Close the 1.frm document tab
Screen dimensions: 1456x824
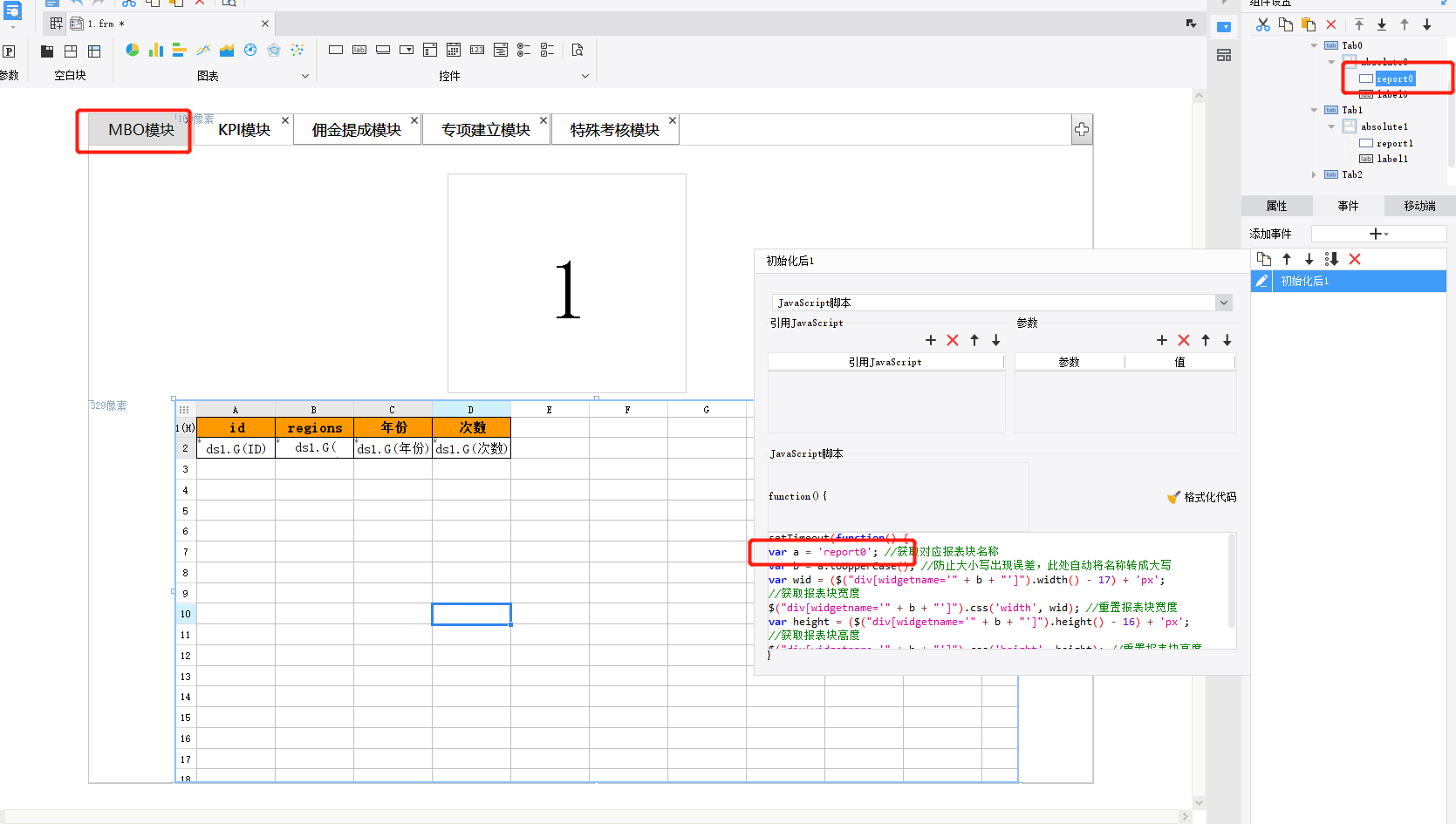265,24
